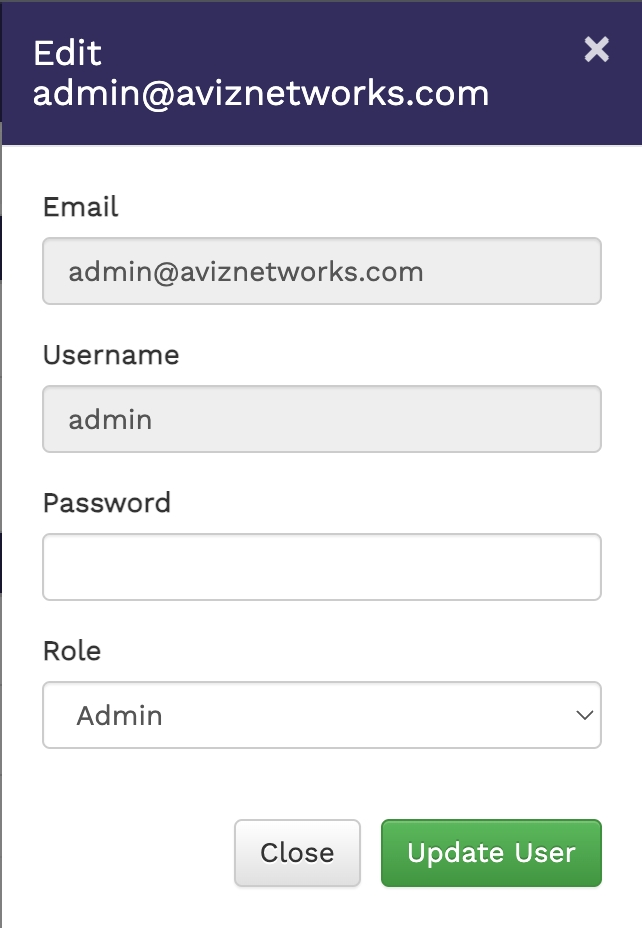Click admin@aviznetworks.com in the dialog header
Screen dimensions: 642x928
pos(261,94)
